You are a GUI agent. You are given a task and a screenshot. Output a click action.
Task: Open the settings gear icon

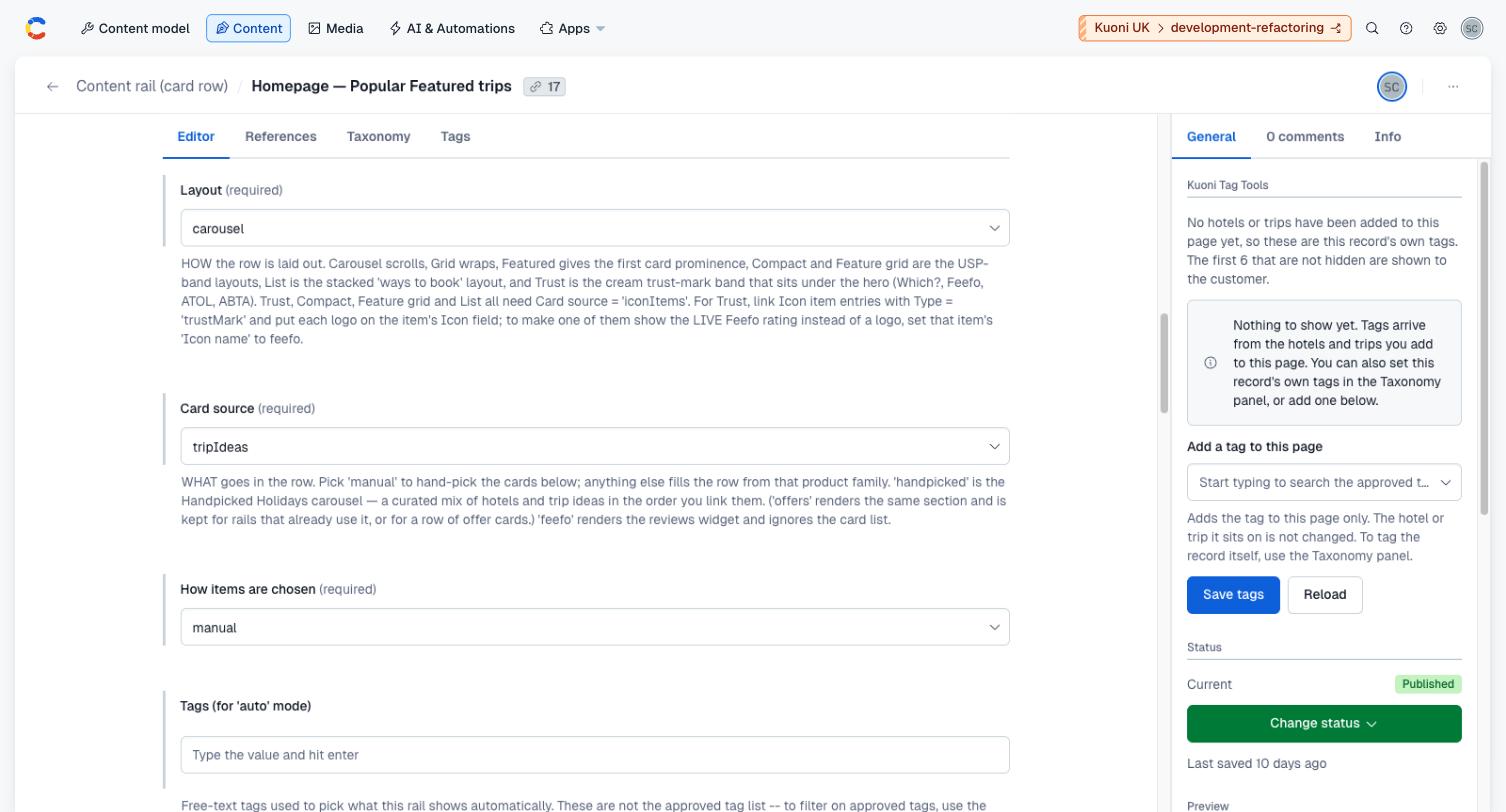pyautogui.click(x=1440, y=28)
